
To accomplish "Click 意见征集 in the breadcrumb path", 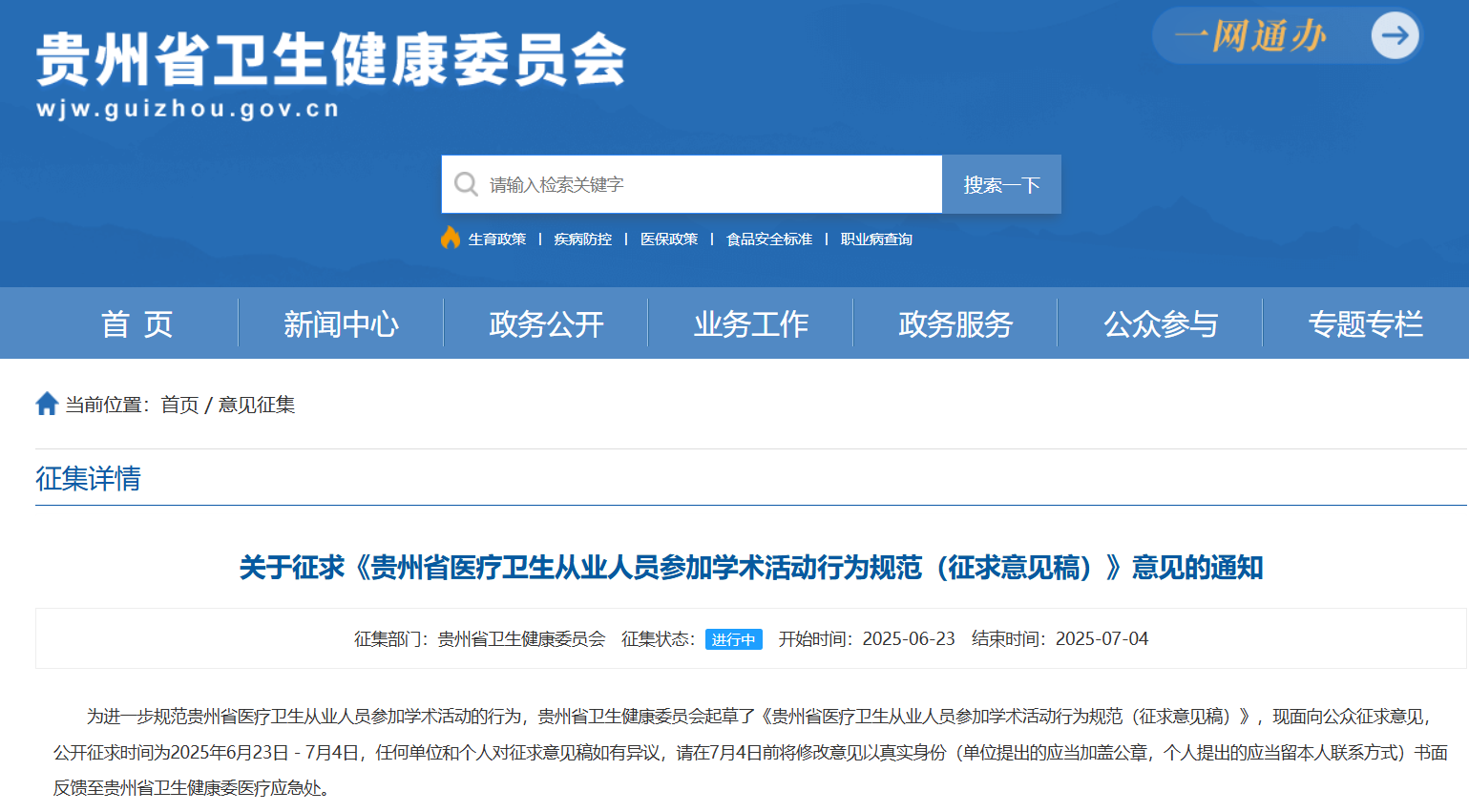I will tap(257, 405).
